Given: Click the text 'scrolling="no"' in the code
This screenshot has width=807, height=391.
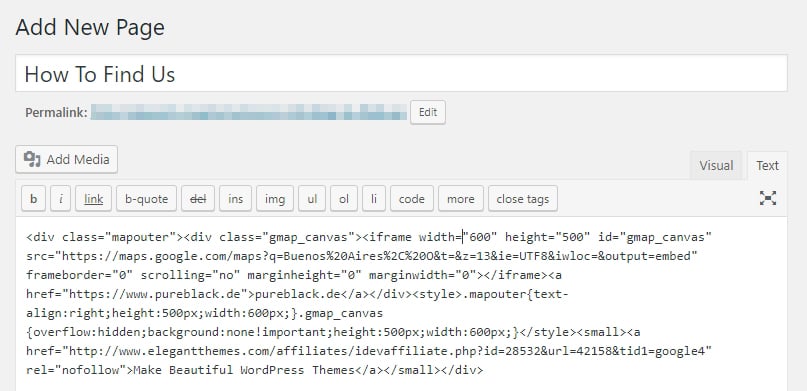Looking at the screenshot, I should point(190,275).
